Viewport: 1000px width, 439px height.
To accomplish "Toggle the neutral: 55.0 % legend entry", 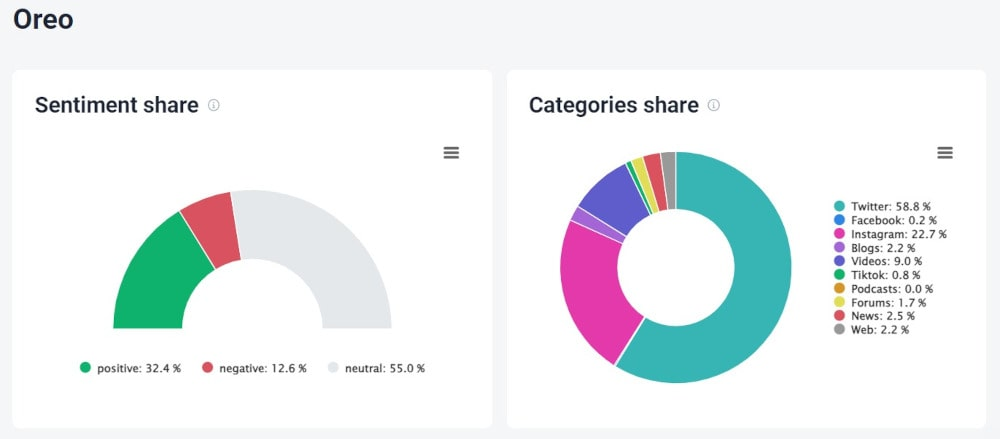I will click(376, 368).
